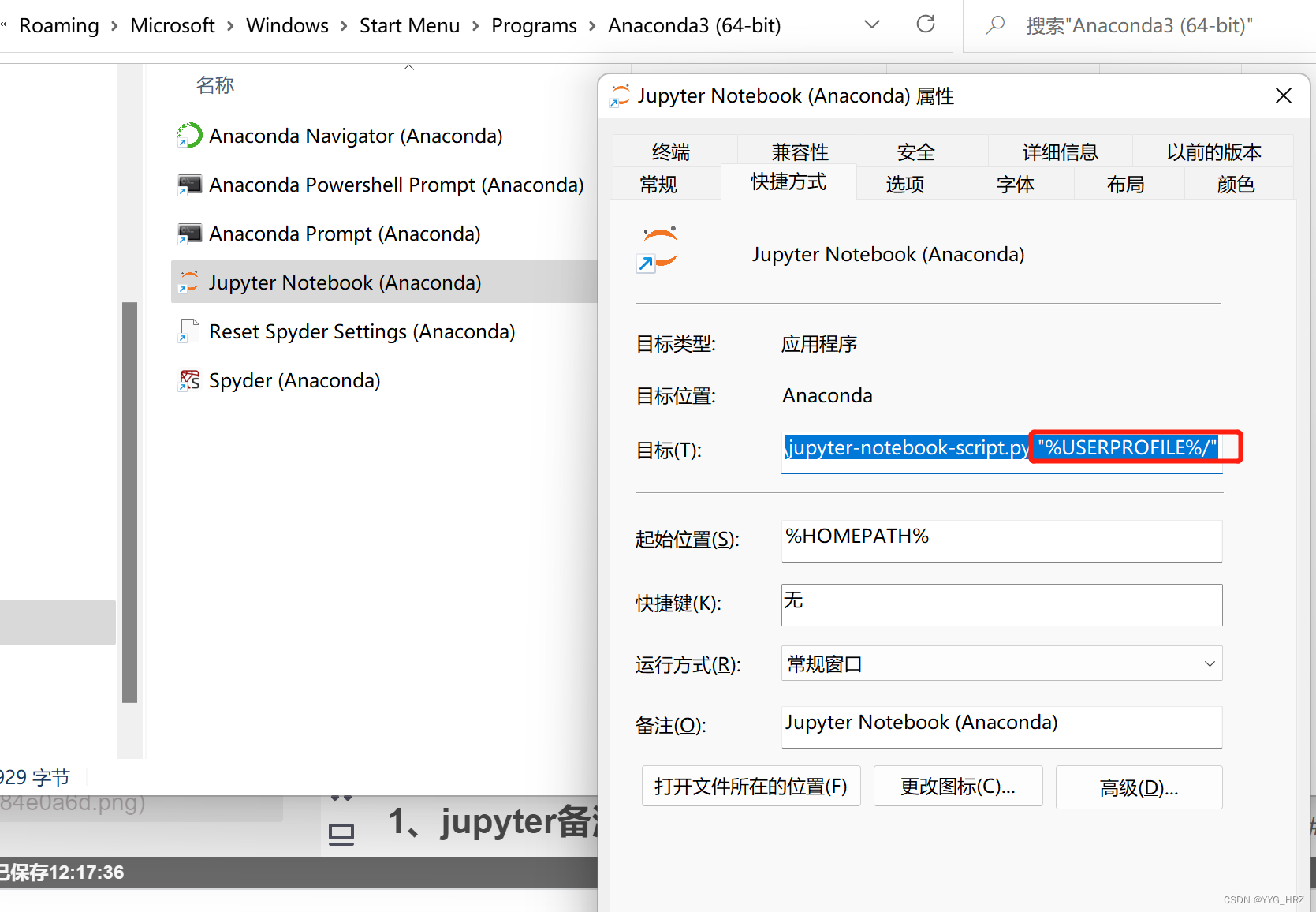Click the 快捷键 shortcut key field

1001,605
